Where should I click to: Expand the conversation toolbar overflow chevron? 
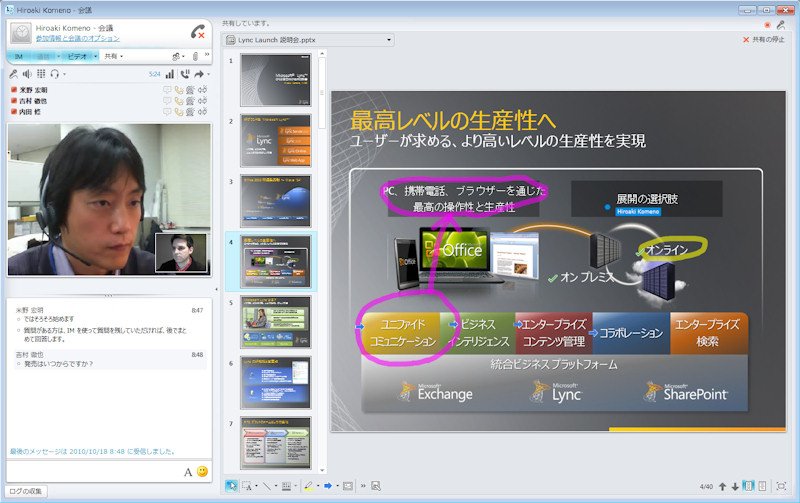pyautogui.click(x=207, y=54)
